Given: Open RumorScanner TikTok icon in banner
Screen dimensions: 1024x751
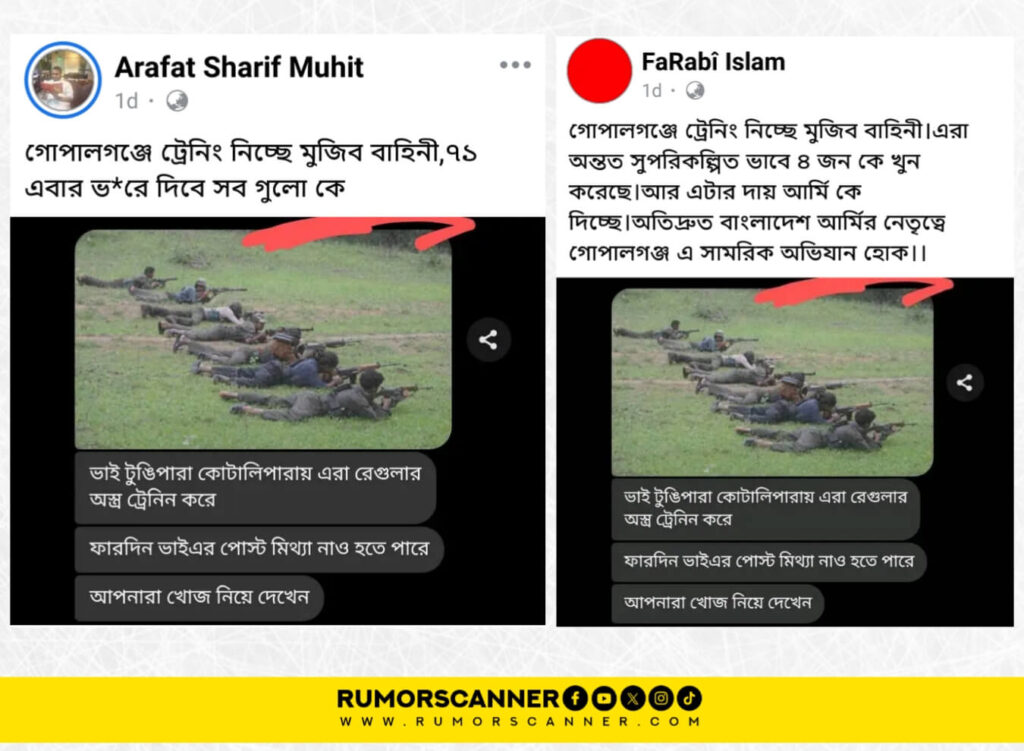Looking at the screenshot, I should [x=689, y=698].
